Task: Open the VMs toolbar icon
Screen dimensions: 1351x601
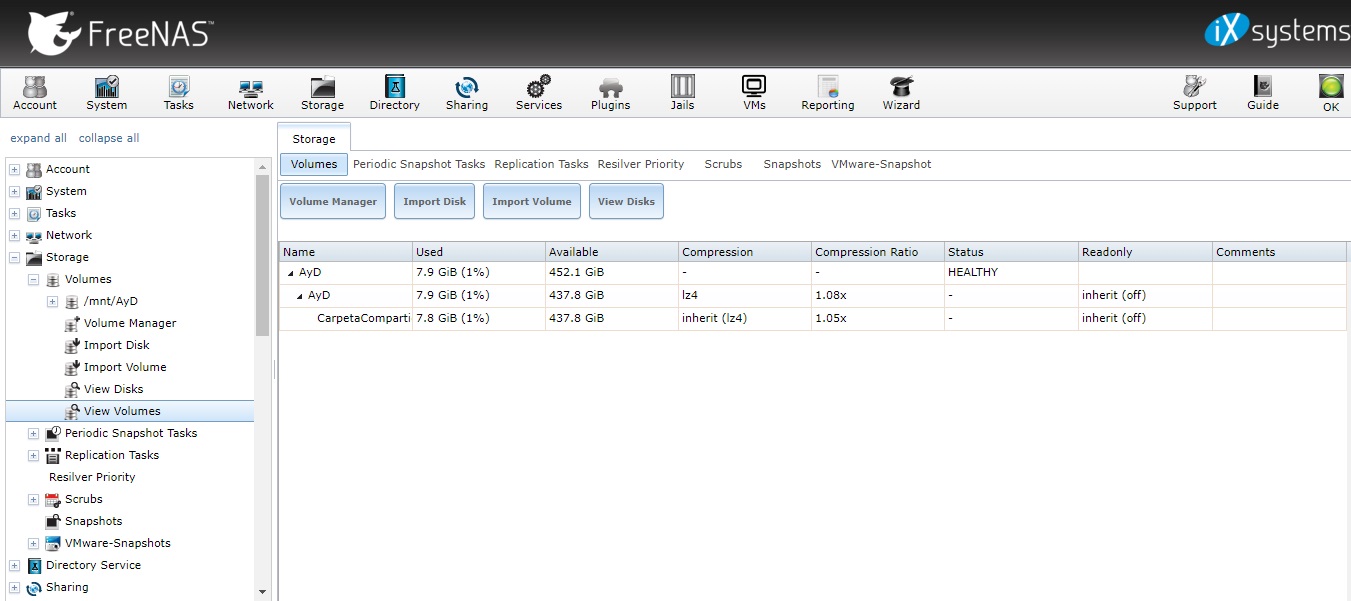Action: coord(754,93)
